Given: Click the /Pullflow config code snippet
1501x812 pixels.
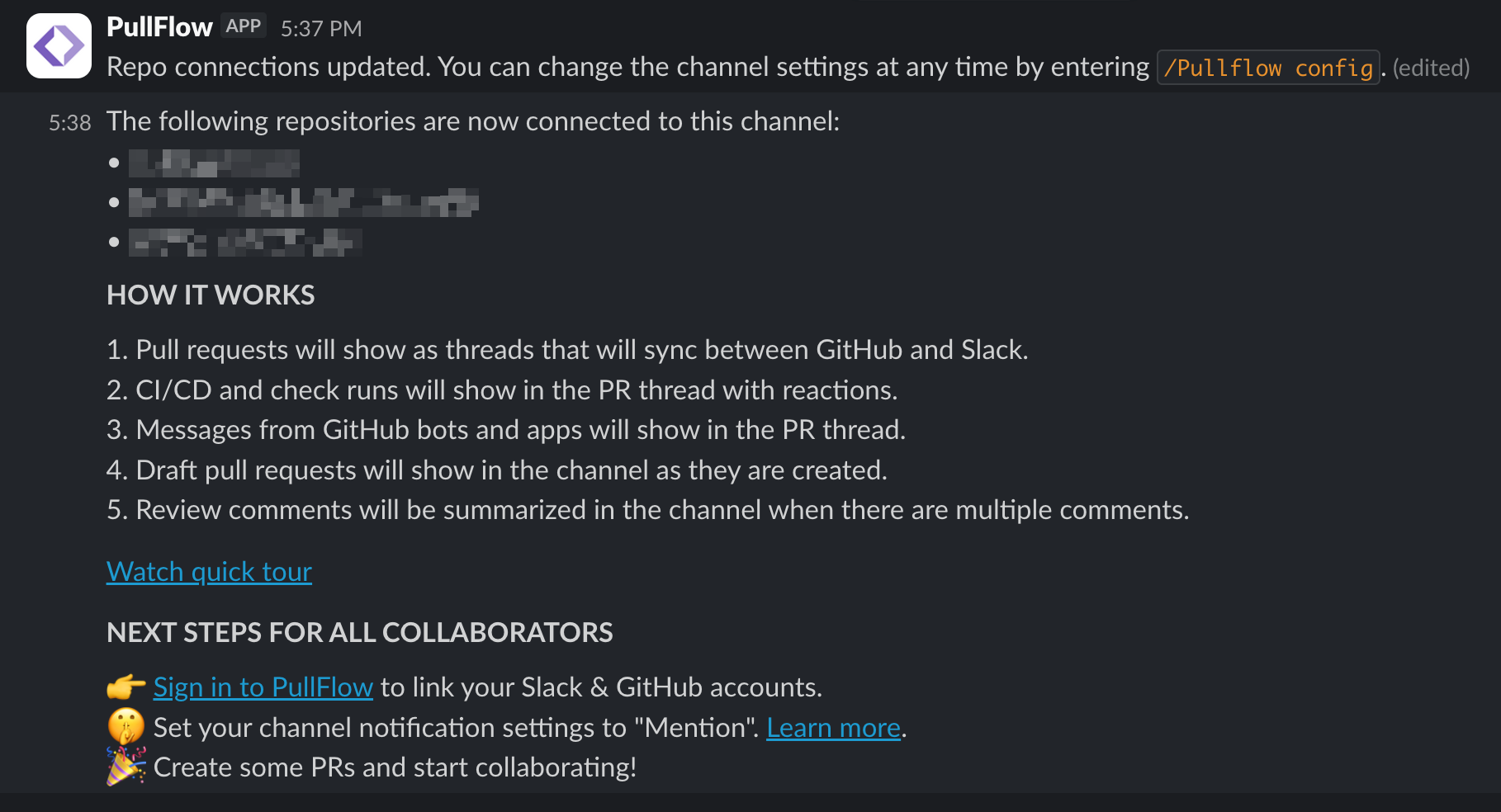Looking at the screenshot, I should click(x=1268, y=68).
